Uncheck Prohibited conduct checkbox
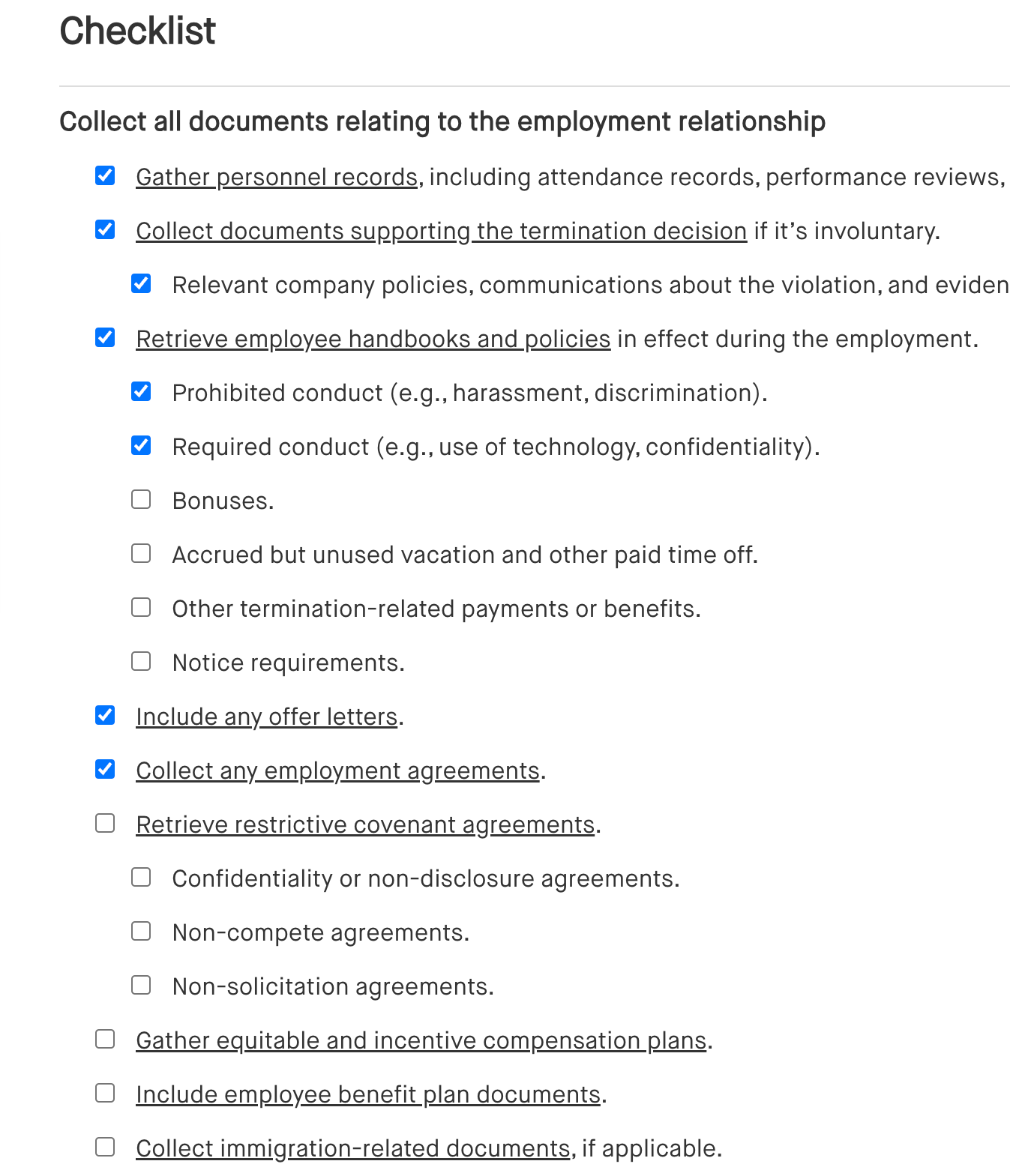Screen dimensions: 1010x1176 (141, 392)
